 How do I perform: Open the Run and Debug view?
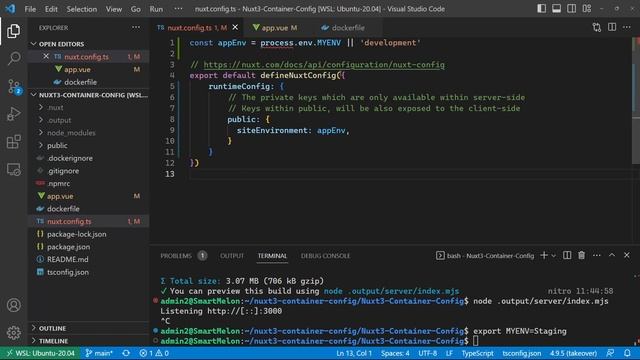tap(13, 114)
